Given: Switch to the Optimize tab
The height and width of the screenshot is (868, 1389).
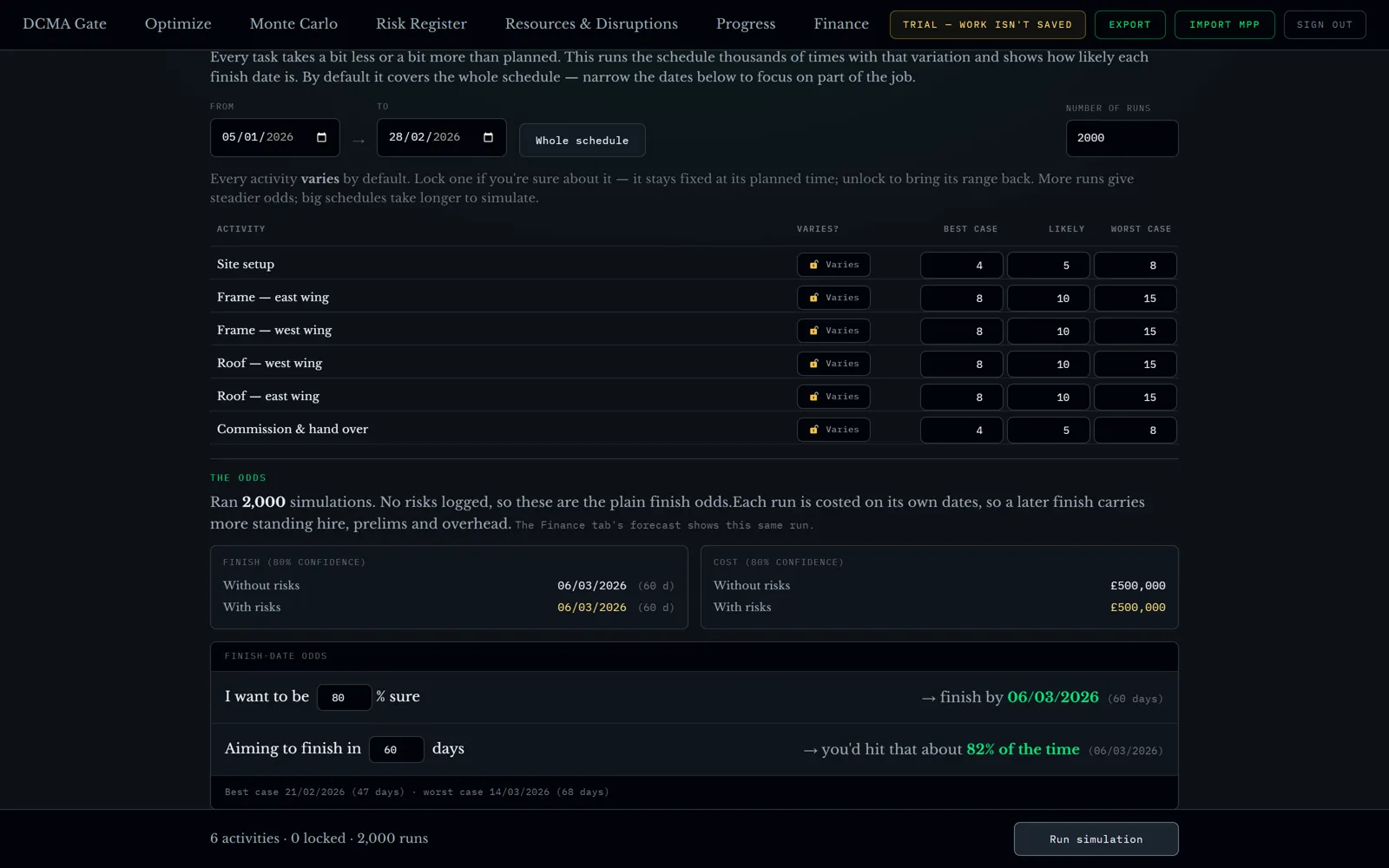Looking at the screenshot, I should coord(178,23).
